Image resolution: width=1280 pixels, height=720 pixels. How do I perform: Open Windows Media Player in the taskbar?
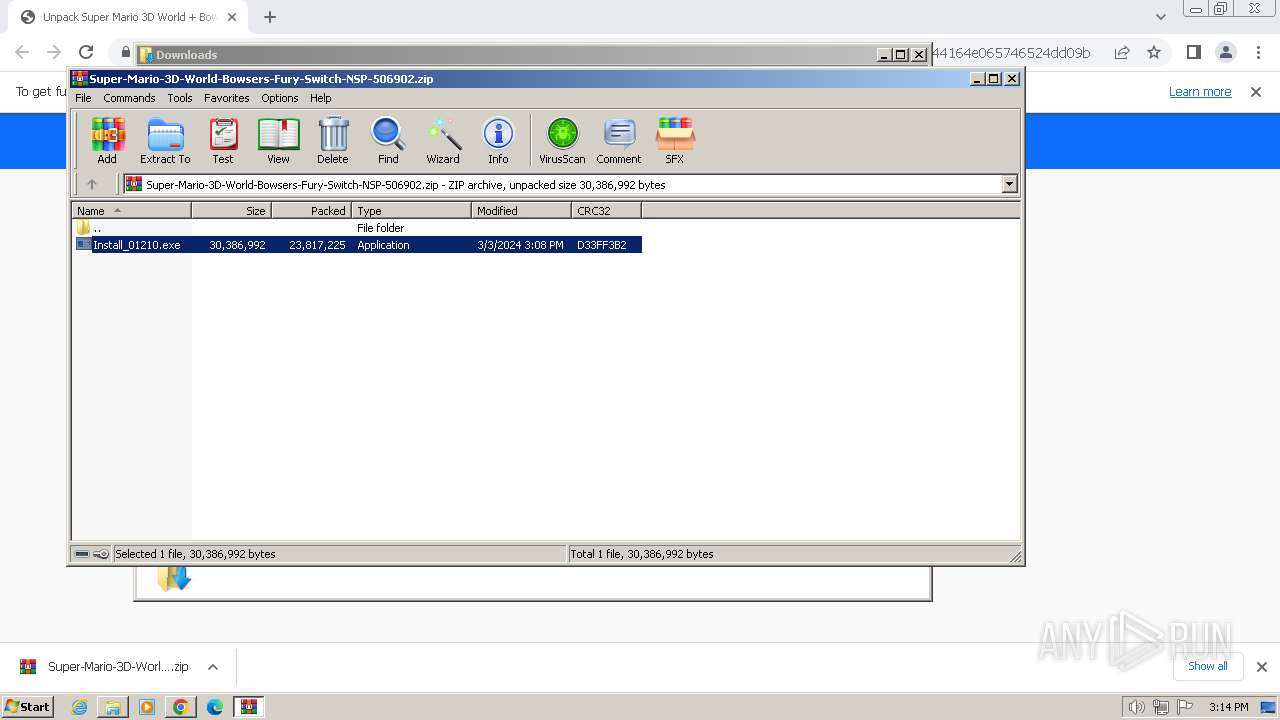pyautogui.click(x=147, y=707)
